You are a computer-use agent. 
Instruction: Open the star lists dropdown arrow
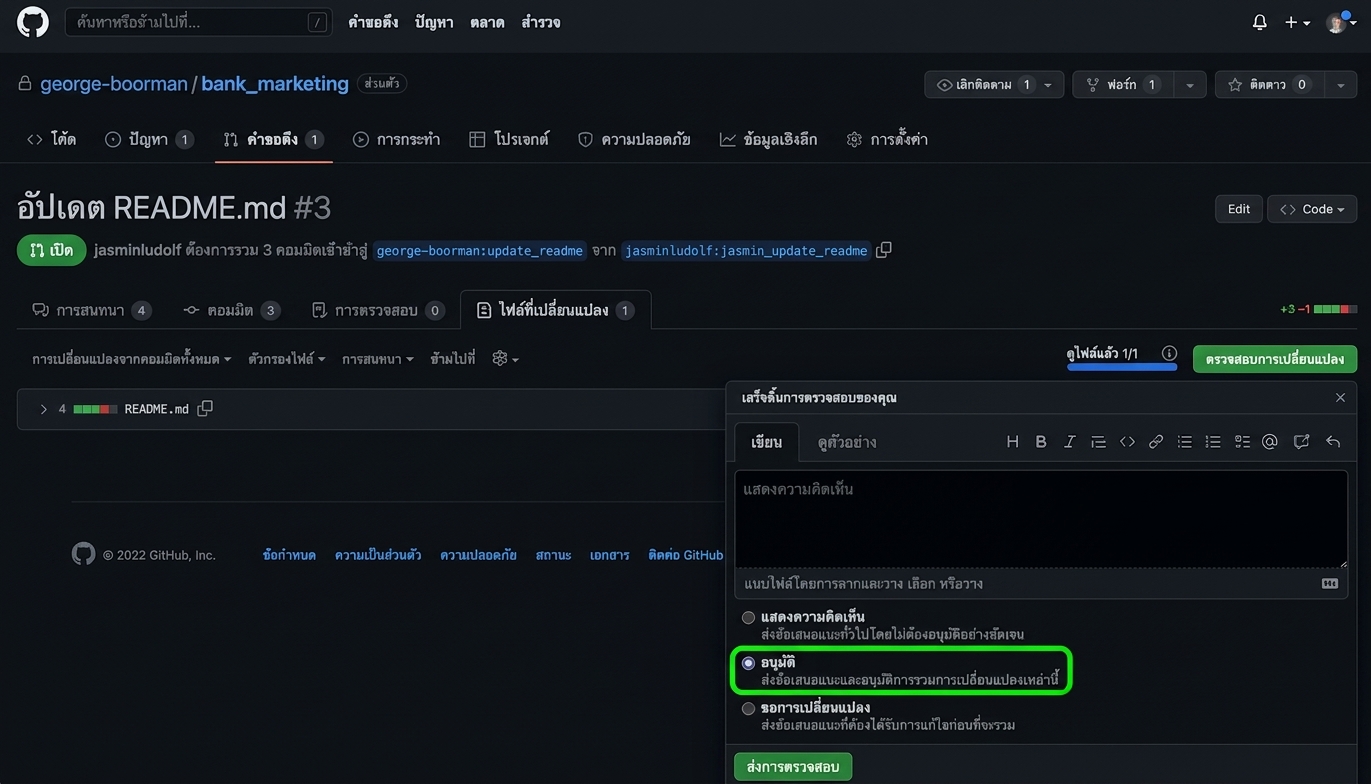coord(1340,85)
